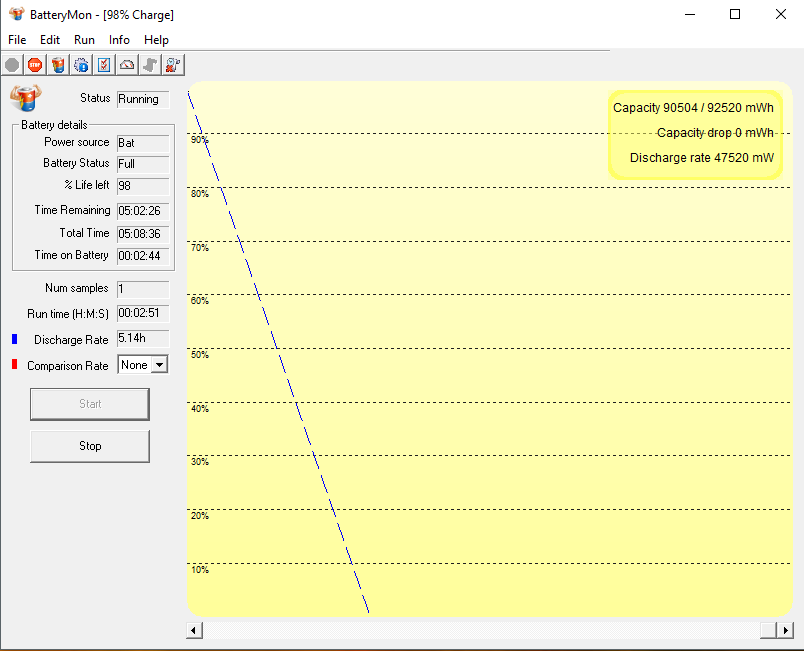
Task: Open the Info menu
Action: click(119, 40)
